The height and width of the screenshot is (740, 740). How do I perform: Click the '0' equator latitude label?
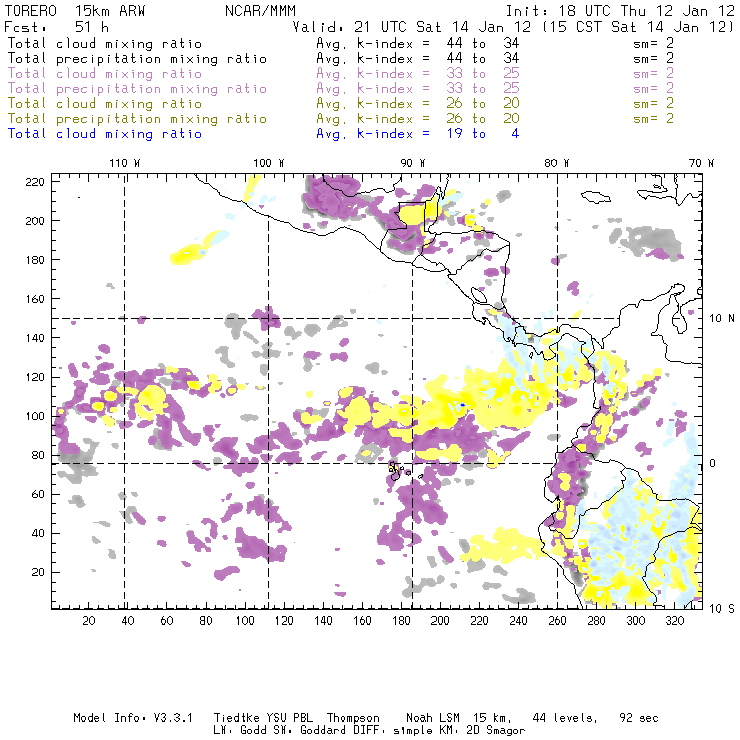[x=713, y=463]
